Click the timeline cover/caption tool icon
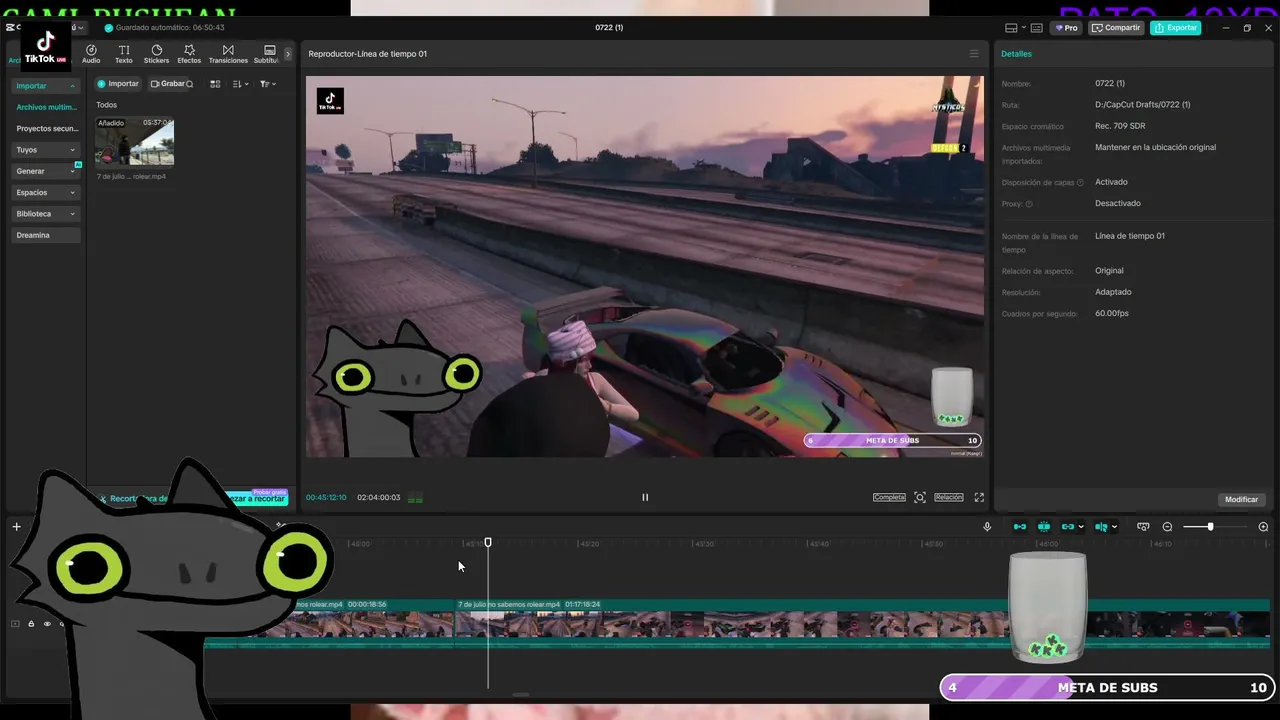The height and width of the screenshot is (720, 1280). [1143, 527]
